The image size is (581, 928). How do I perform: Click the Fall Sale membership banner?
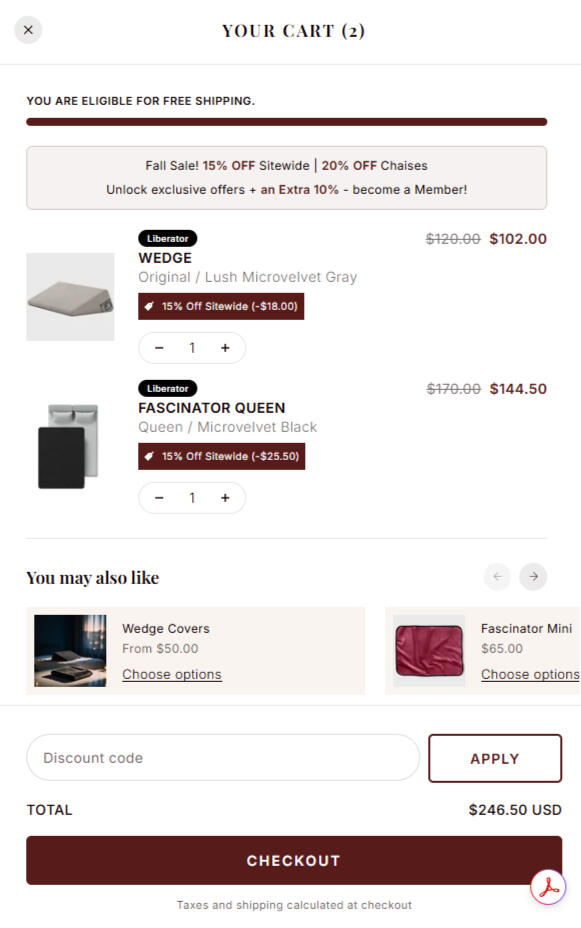pos(286,178)
